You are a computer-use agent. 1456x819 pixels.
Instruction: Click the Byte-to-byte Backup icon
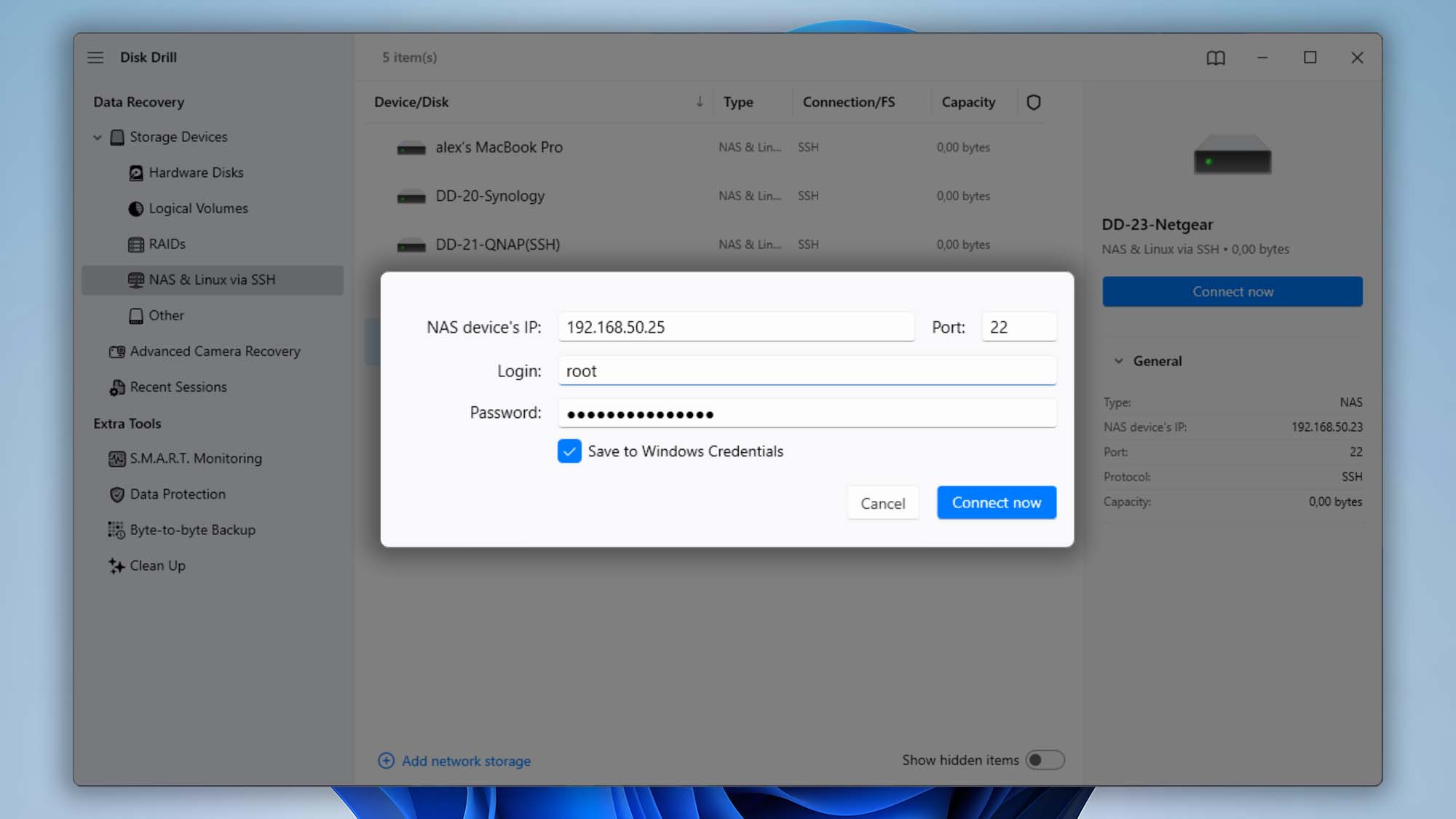pyautogui.click(x=116, y=530)
